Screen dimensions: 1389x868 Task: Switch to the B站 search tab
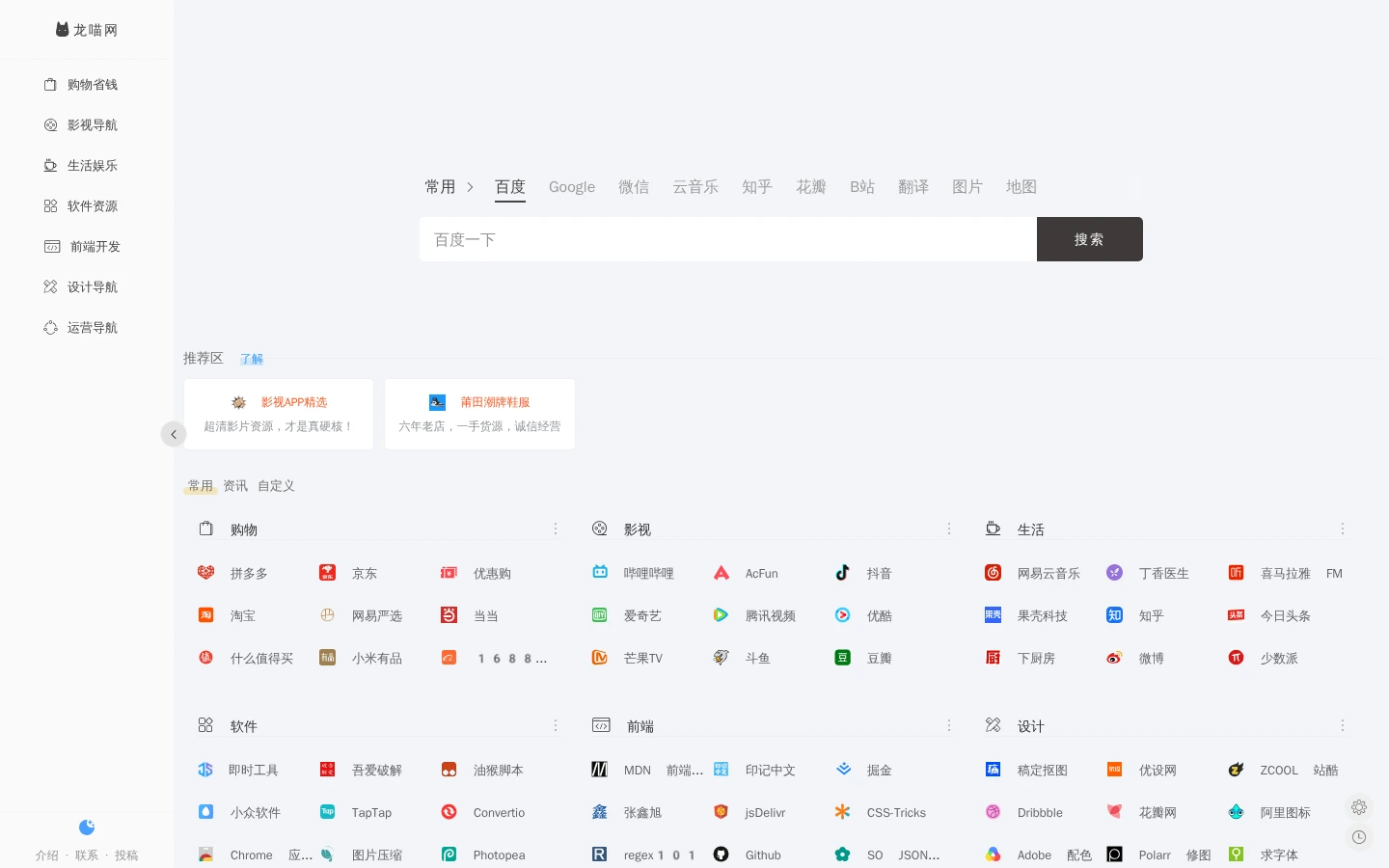(862, 187)
